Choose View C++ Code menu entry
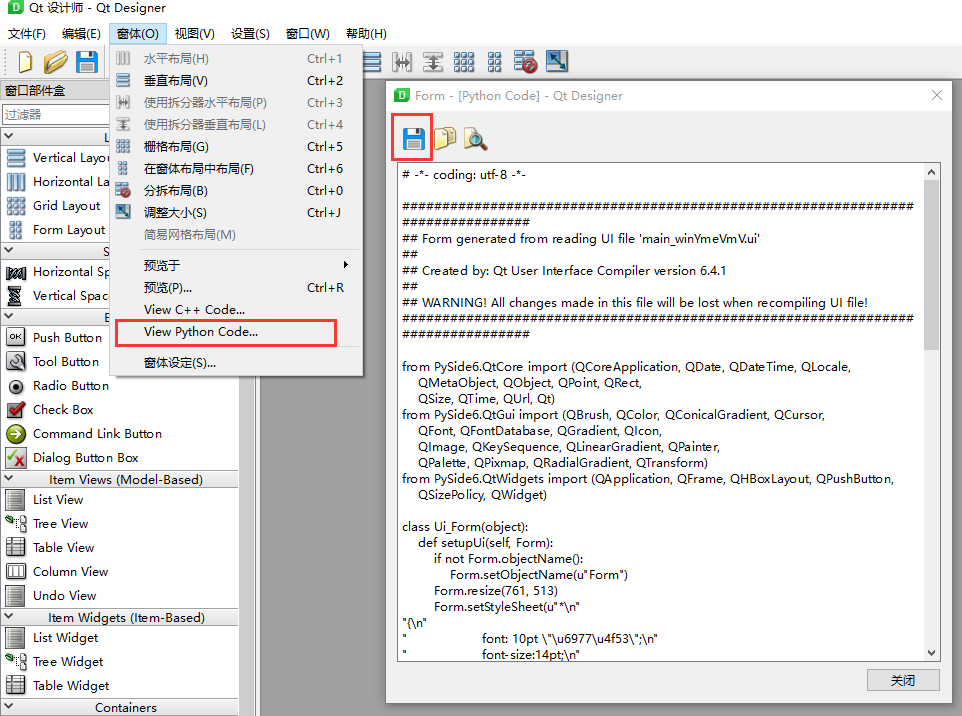The height and width of the screenshot is (716, 962). 236,310
